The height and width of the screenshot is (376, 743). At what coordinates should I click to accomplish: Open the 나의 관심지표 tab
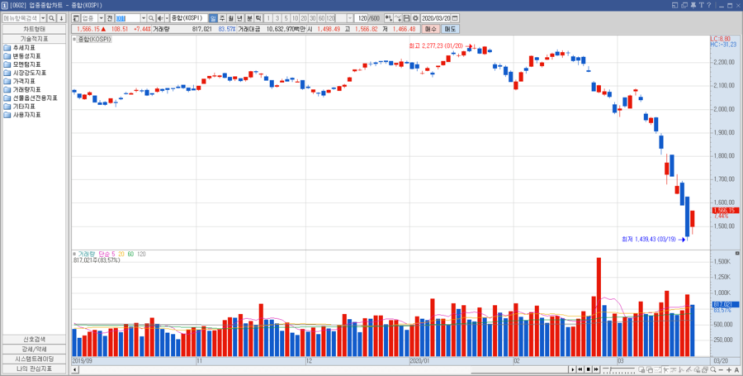tap(34, 368)
